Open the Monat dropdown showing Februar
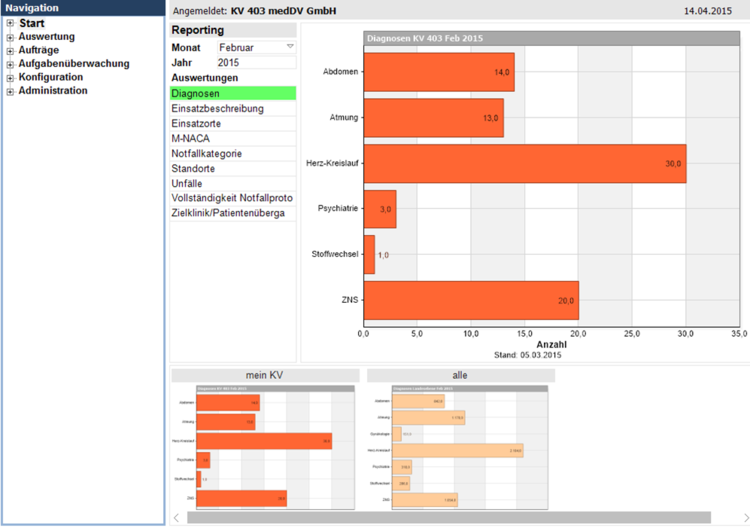Image resolution: width=750 pixels, height=528 pixels. coord(290,47)
